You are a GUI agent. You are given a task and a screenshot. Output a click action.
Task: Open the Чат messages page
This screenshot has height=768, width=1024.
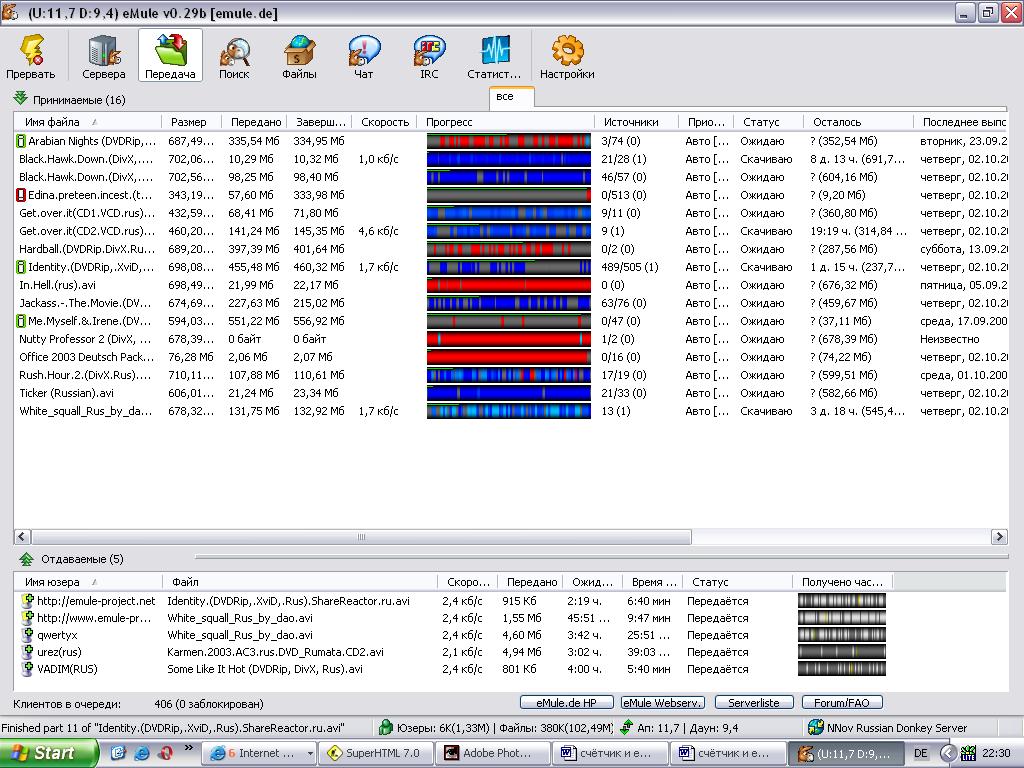coord(364,55)
